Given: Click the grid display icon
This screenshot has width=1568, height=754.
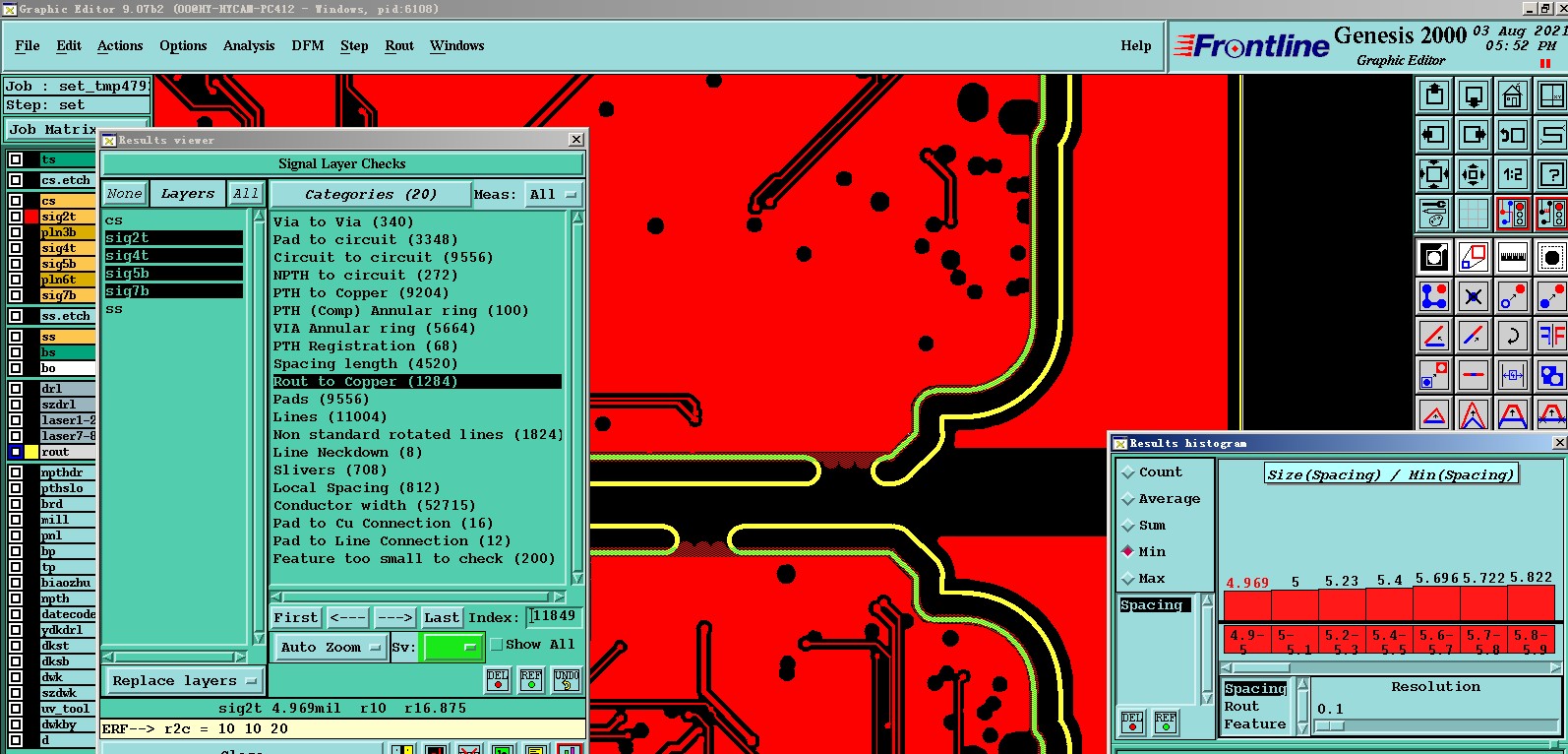Looking at the screenshot, I should click(x=1473, y=213).
